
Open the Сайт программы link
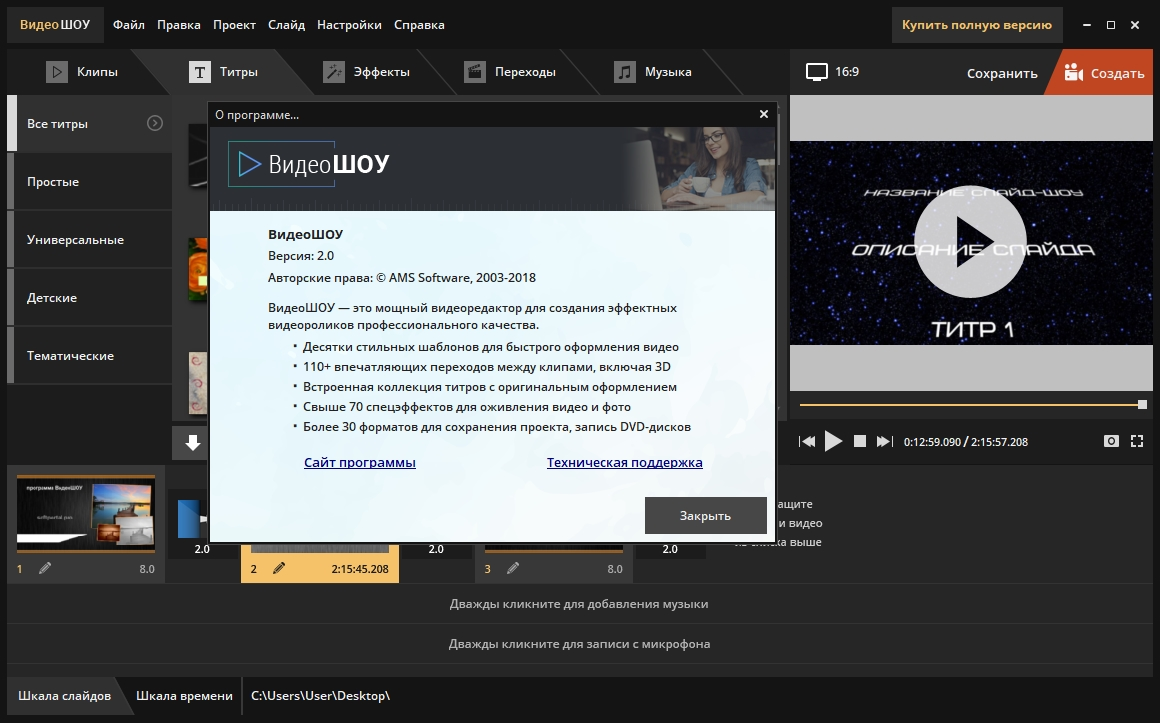[x=359, y=462]
